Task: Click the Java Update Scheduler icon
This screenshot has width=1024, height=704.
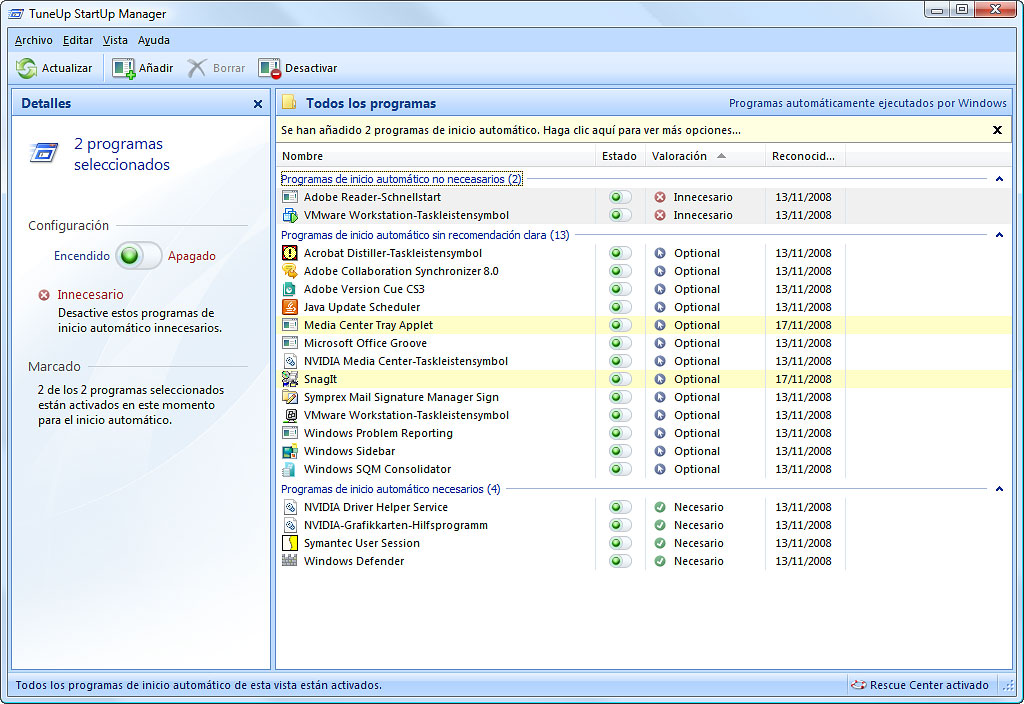Action: point(289,307)
